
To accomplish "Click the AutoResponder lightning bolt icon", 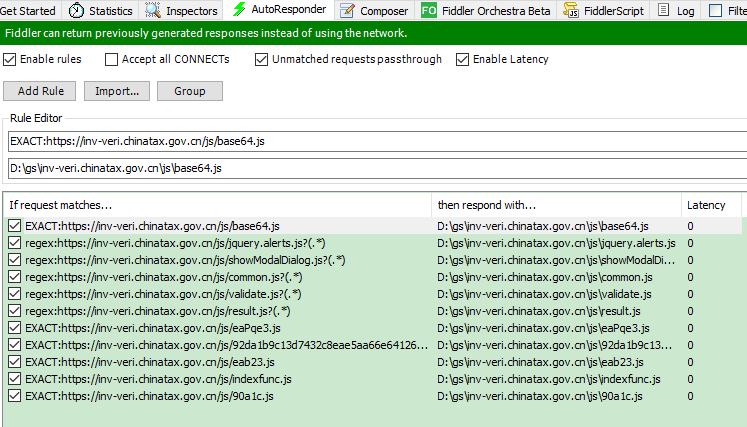I will [x=239, y=10].
